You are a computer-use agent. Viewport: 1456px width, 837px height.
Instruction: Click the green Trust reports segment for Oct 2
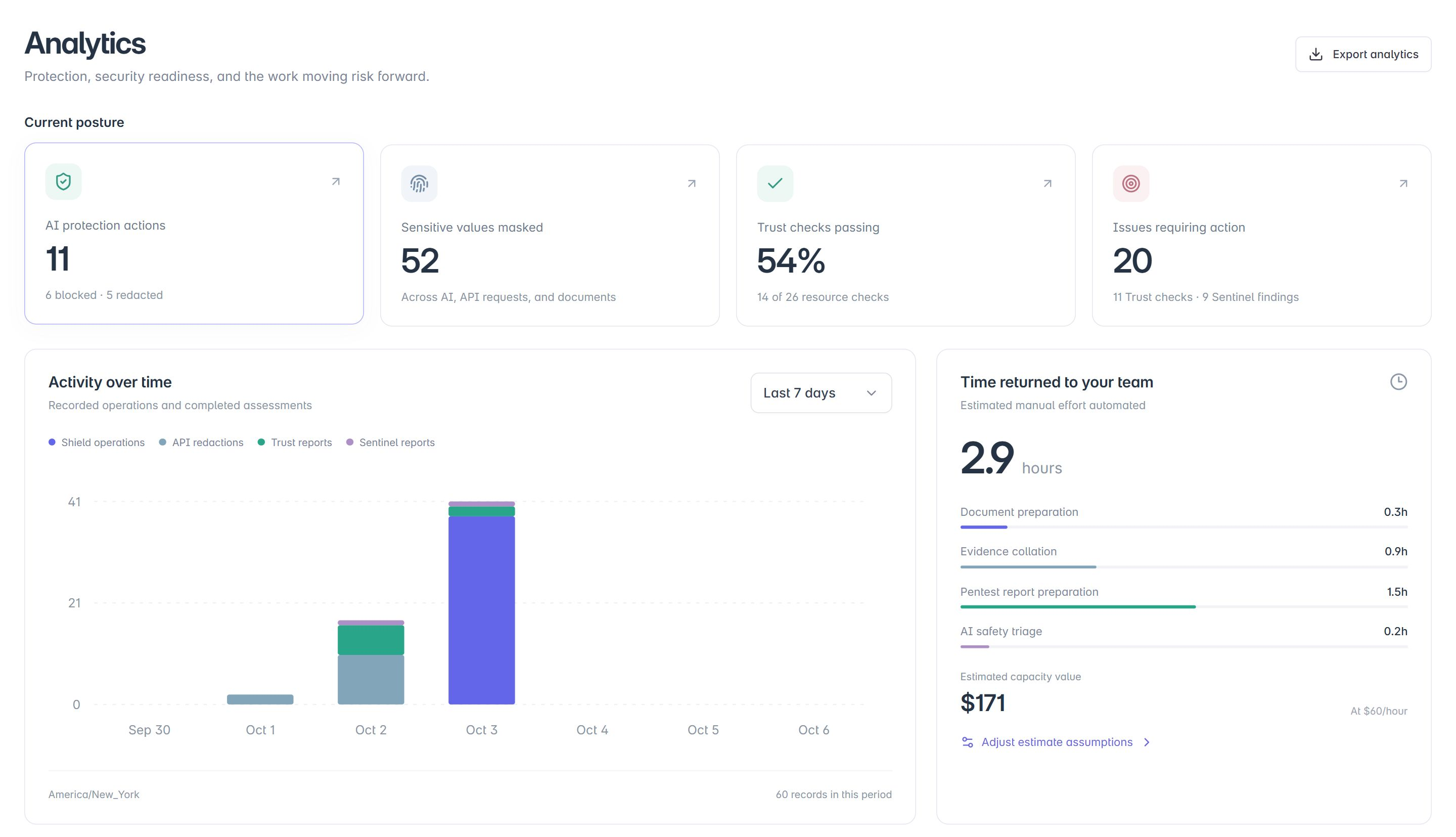pos(371,640)
